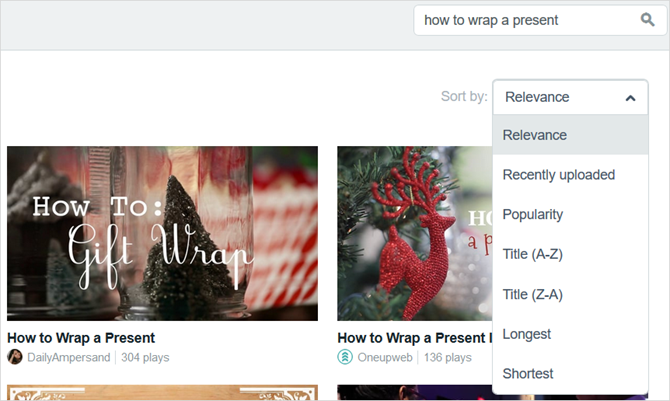Collapse the Sort by dropdown chevron
670x401 pixels.
630,98
